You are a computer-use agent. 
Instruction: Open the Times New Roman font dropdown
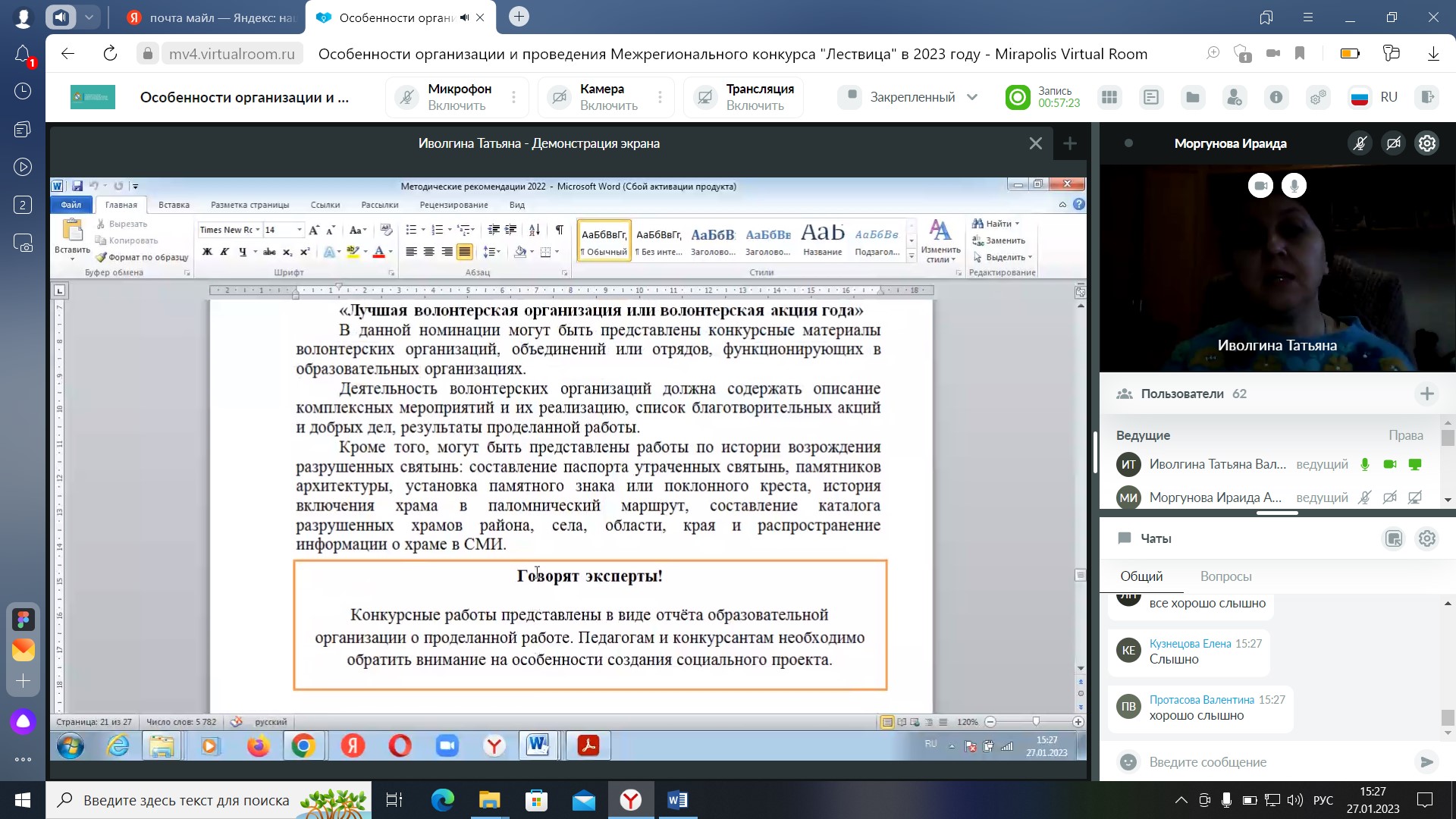tap(258, 230)
